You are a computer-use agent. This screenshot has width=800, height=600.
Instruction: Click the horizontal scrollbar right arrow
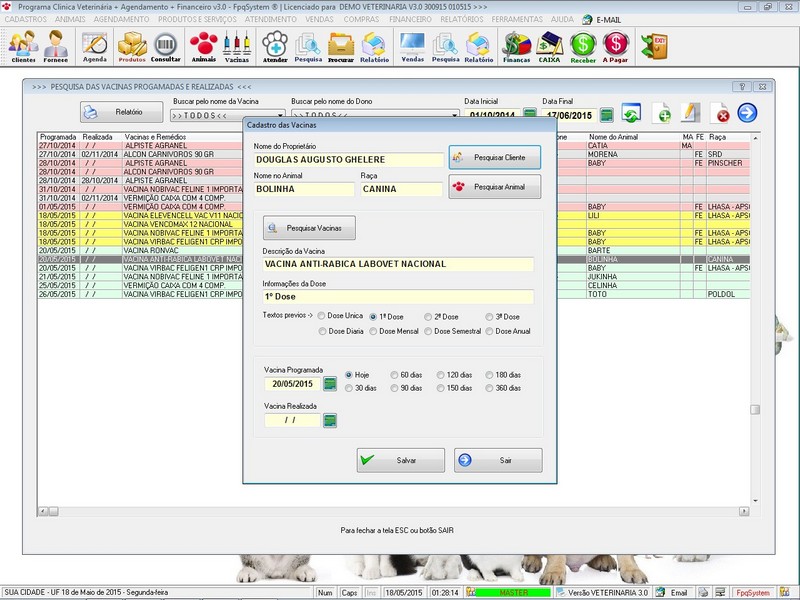coord(744,511)
